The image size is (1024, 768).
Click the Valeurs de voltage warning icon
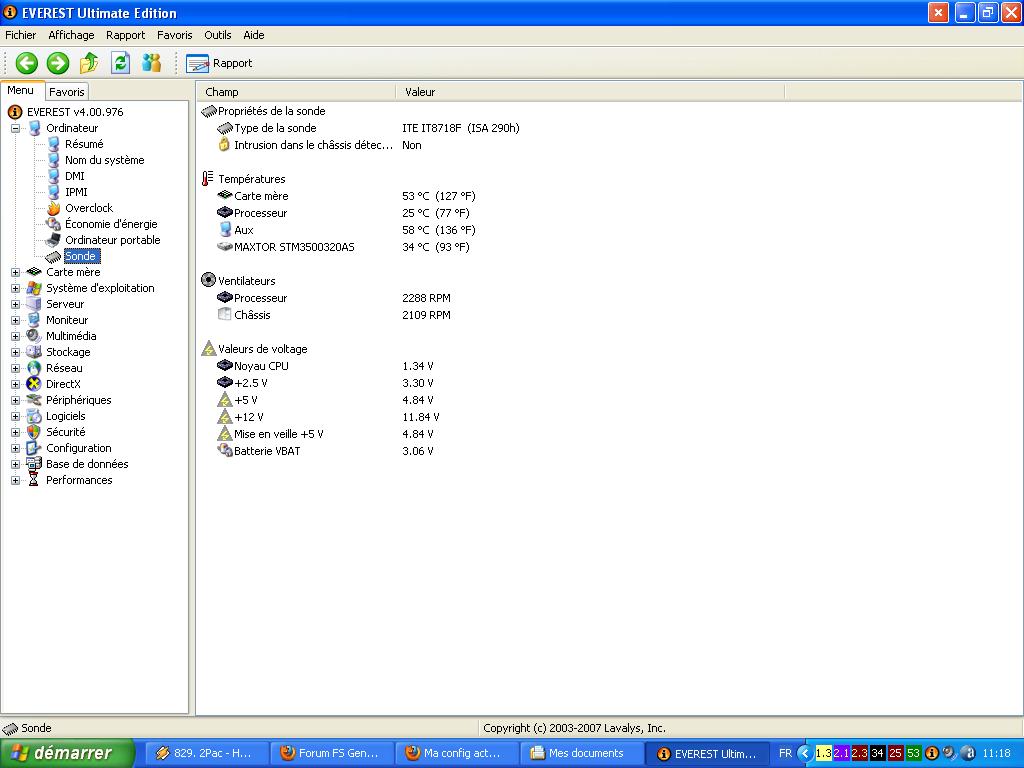click(208, 349)
